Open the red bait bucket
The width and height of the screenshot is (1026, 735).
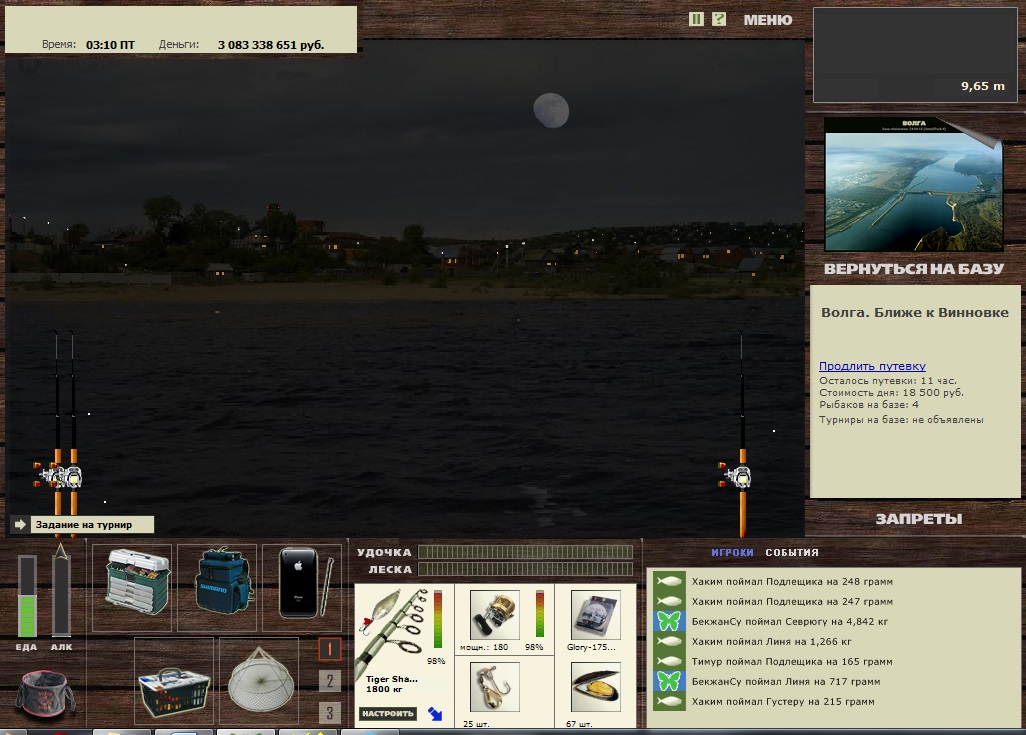44,694
